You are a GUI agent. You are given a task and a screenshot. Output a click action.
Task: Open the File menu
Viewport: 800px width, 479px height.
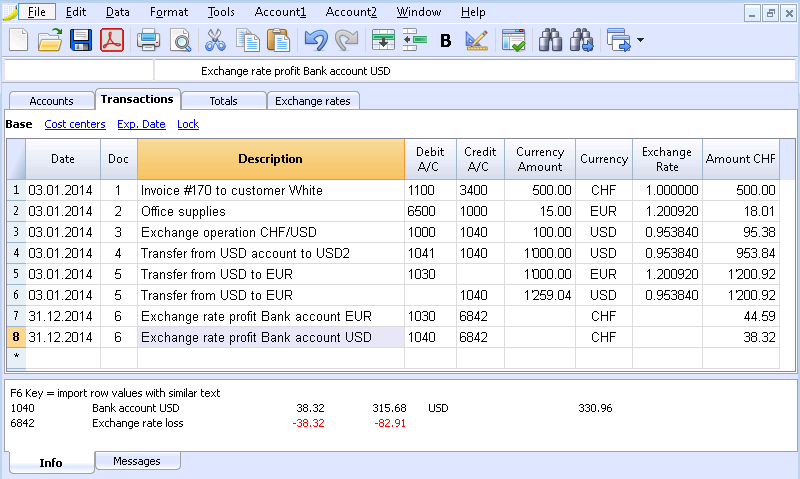[x=37, y=12]
